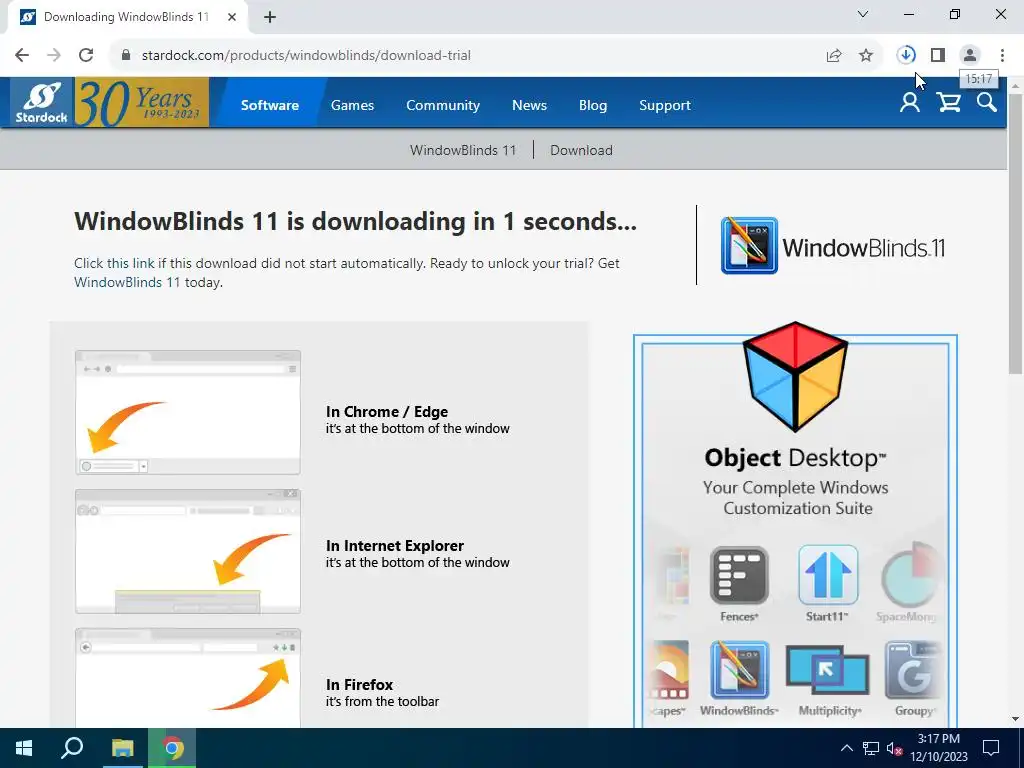This screenshot has width=1024, height=768.
Task: Show hidden system tray icons
Action: (846, 748)
